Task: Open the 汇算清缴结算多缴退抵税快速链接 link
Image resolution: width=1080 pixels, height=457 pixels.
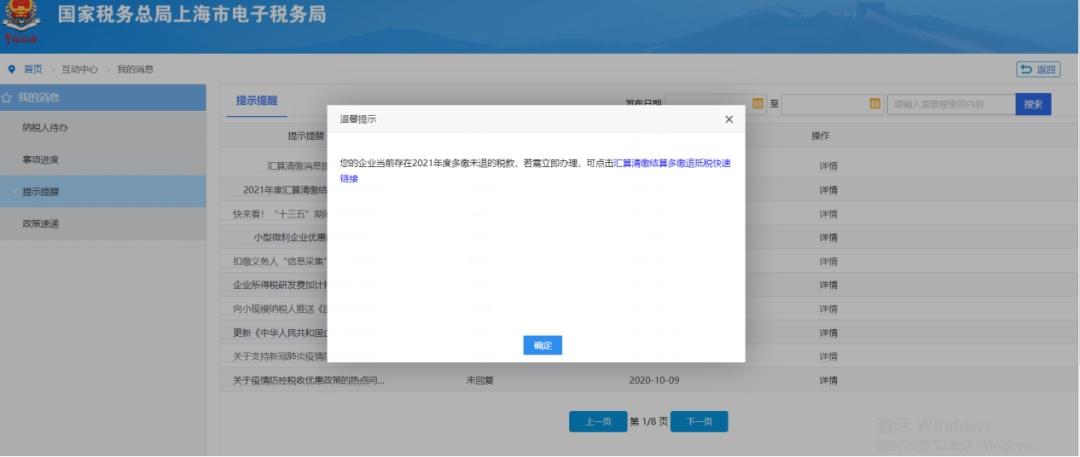Action: coord(672,162)
